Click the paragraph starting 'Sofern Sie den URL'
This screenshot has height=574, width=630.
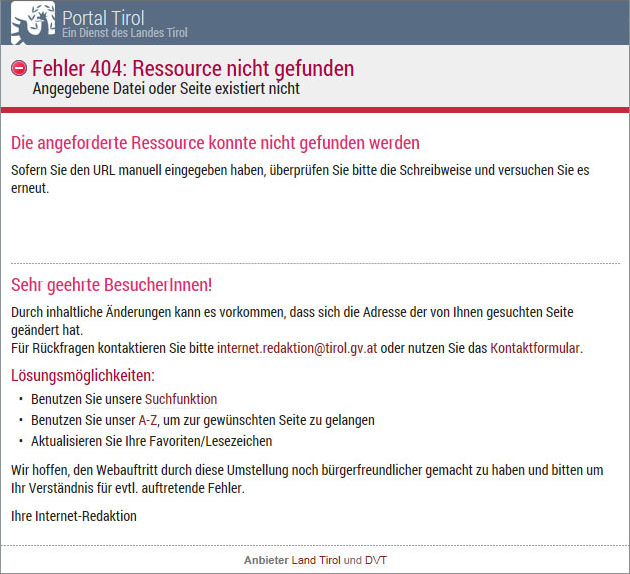click(300, 179)
